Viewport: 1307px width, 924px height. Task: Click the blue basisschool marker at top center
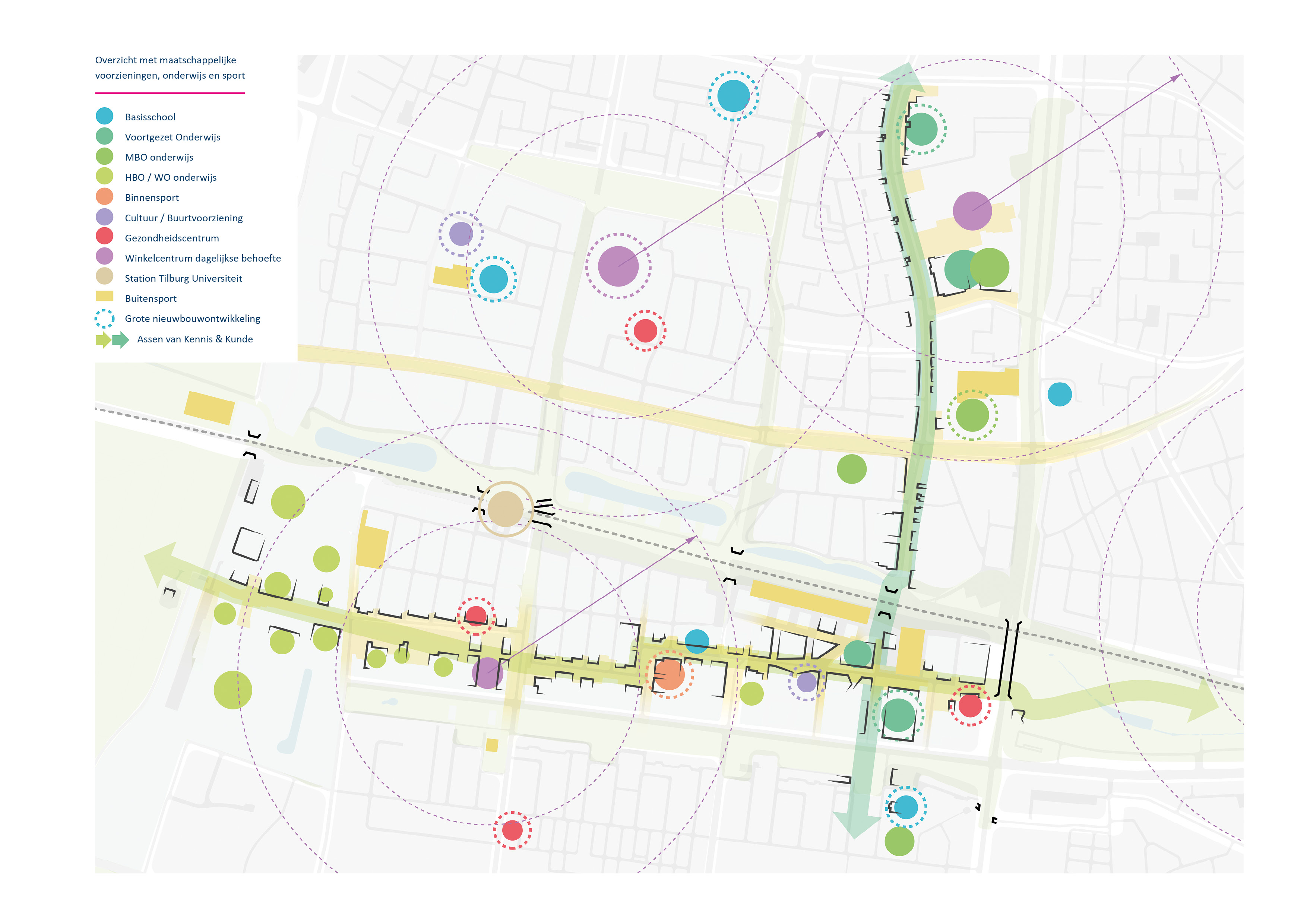click(x=733, y=96)
